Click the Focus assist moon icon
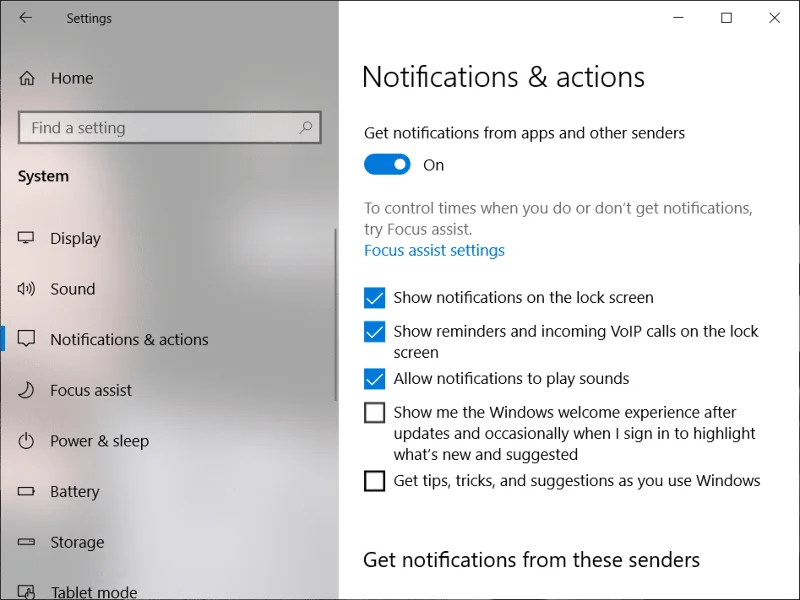Image resolution: width=800 pixels, height=600 pixels. click(x=26, y=390)
